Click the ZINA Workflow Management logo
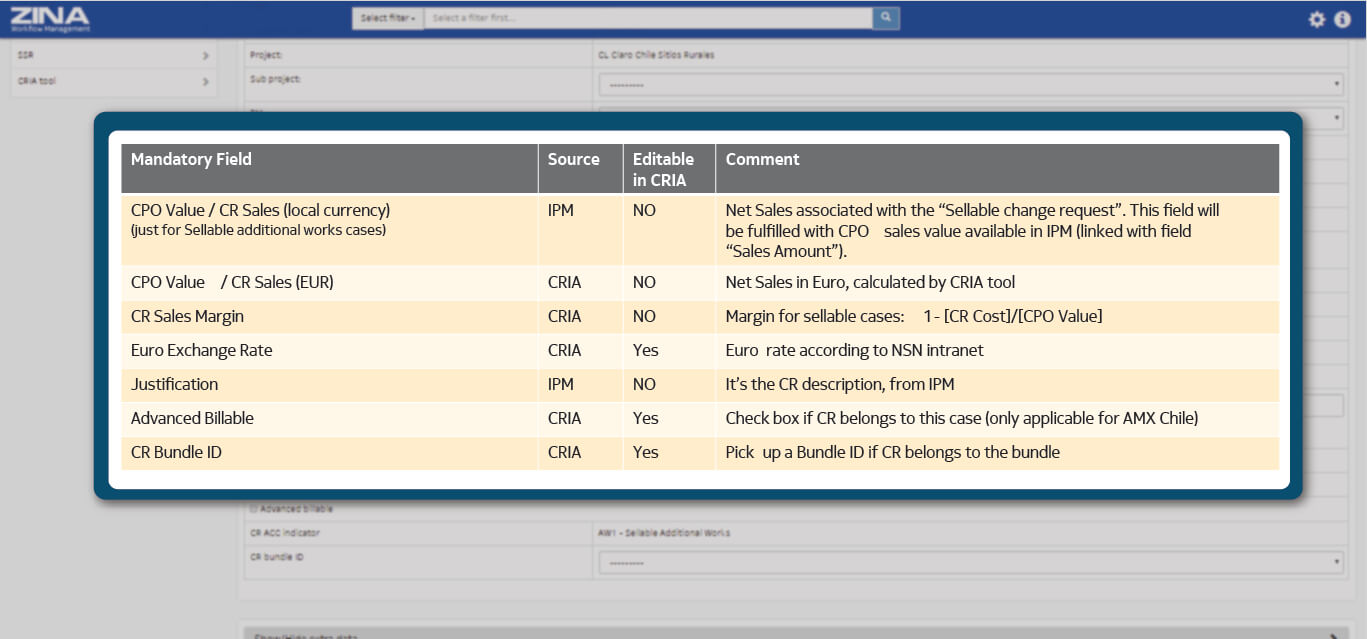The height and width of the screenshot is (639, 1367). pyautogui.click(x=50, y=18)
